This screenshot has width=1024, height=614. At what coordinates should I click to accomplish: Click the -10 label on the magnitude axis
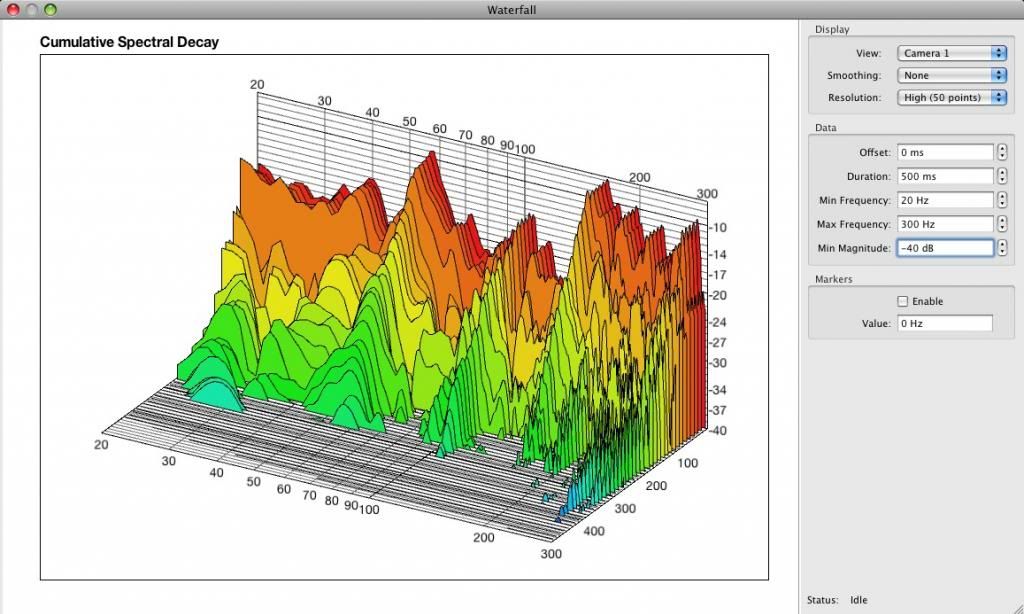pos(718,227)
